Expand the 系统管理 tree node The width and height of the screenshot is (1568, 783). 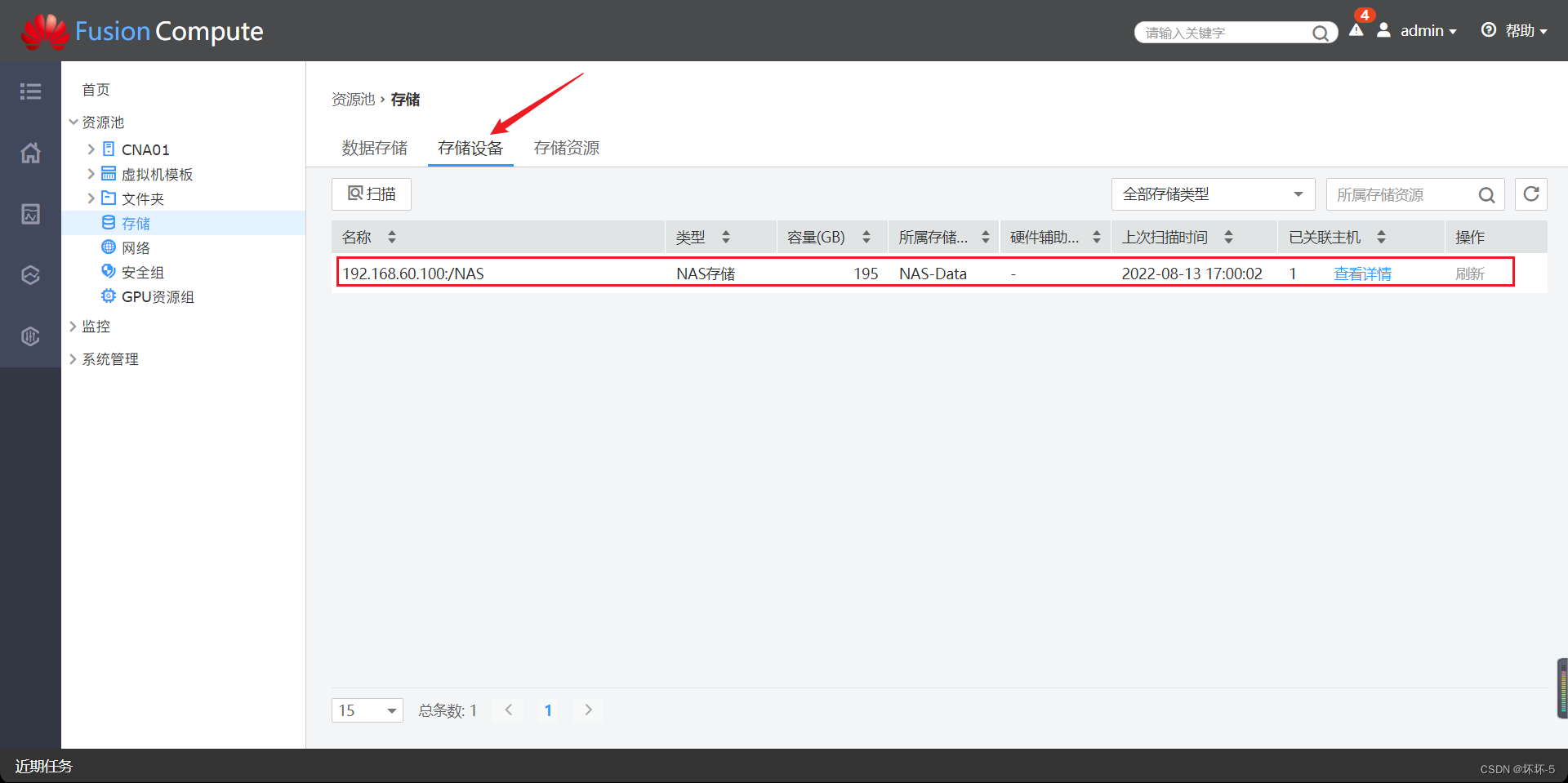pyautogui.click(x=73, y=359)
